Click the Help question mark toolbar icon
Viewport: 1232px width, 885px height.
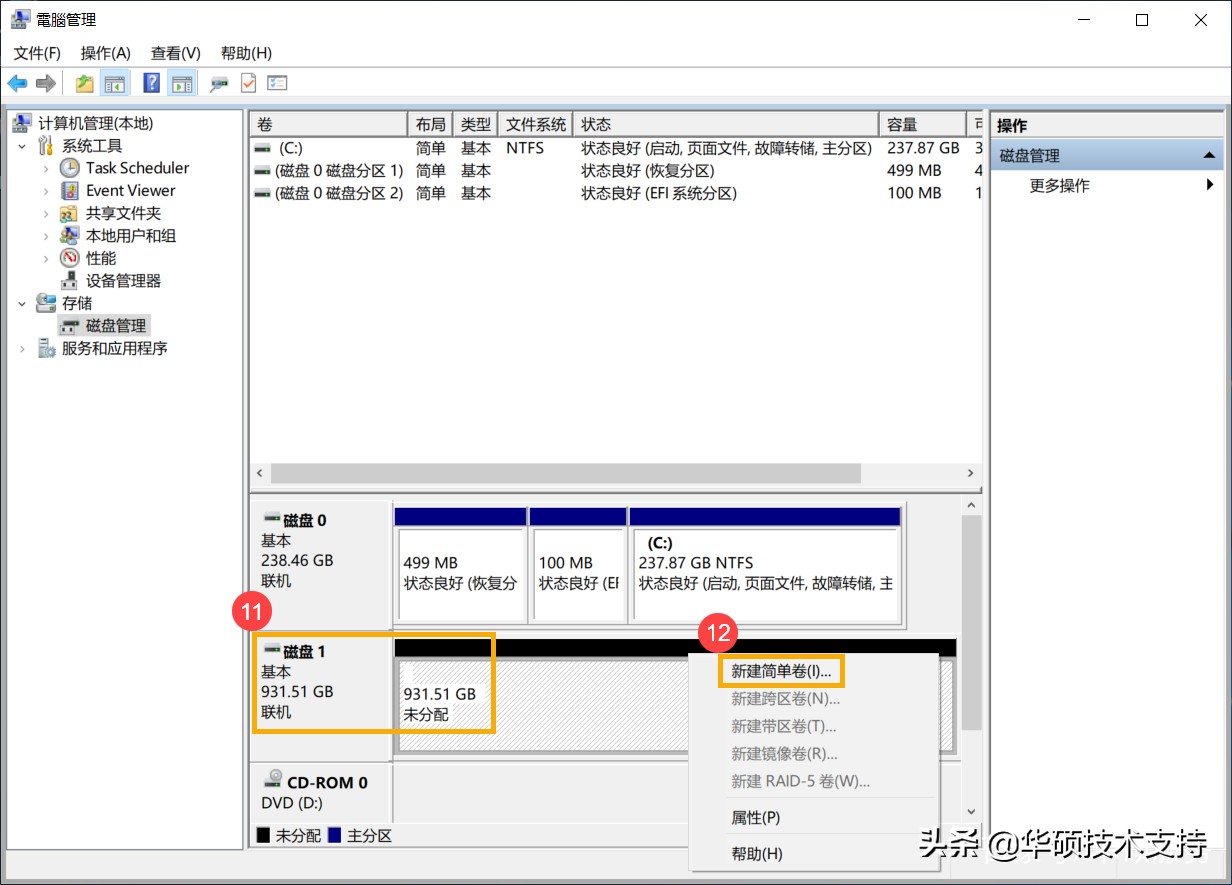coord(150,83)
